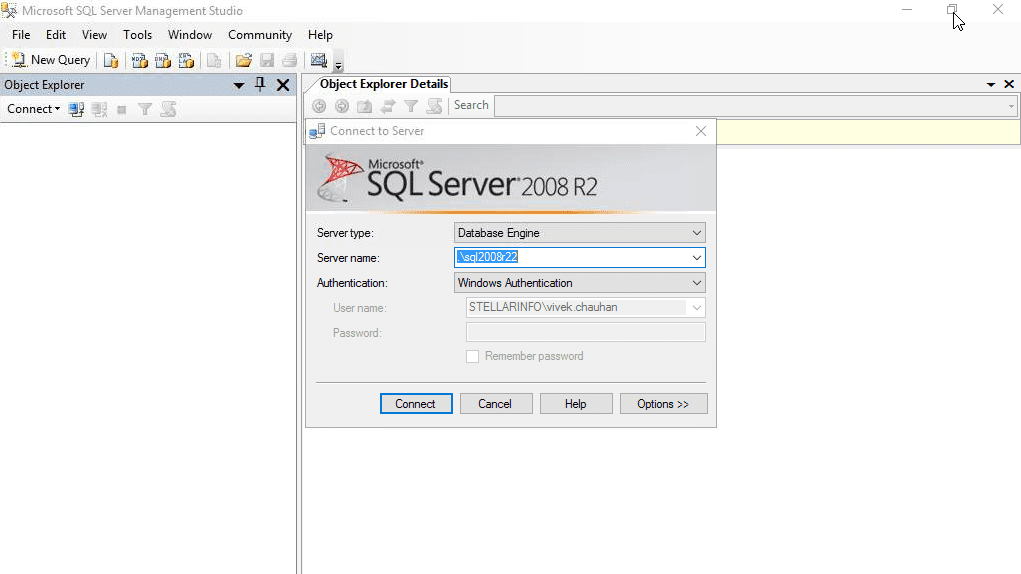The width and height of the screenshot is (1021, 574).
Task: Click the Open File folder icon
Action: pyautogui.click(x=244, y=61)
